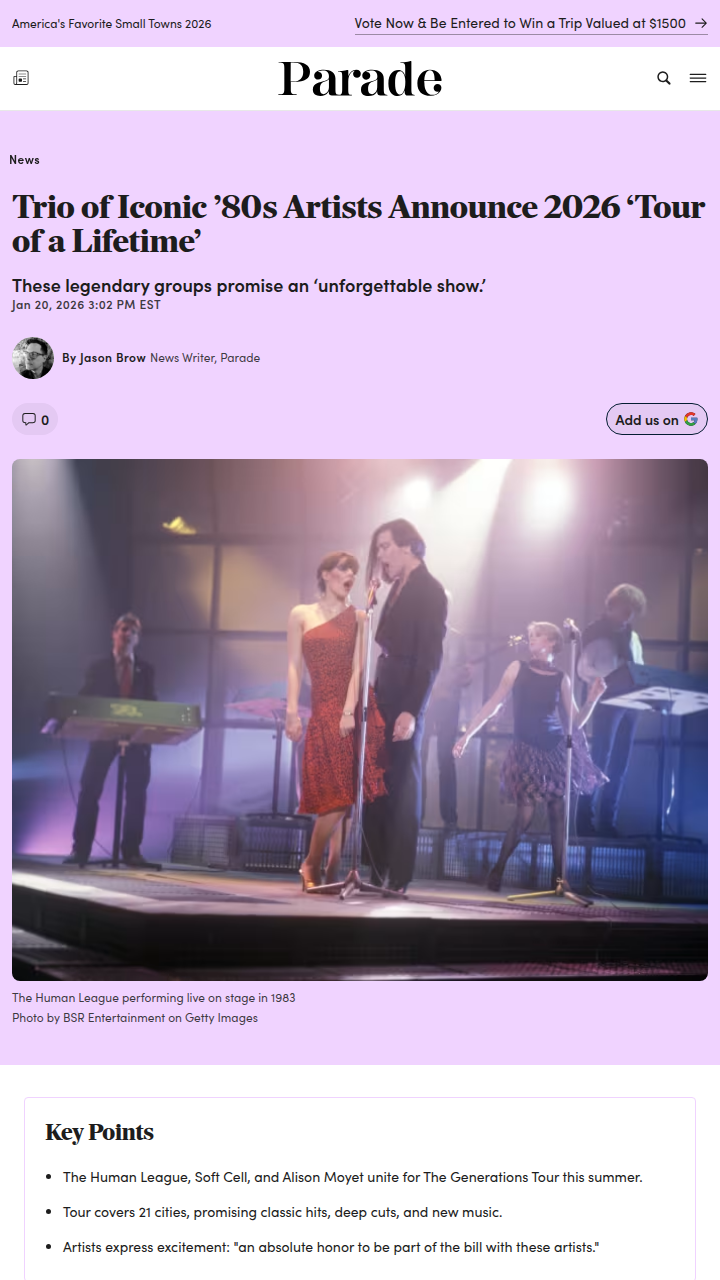Click Jason Brow's author avatar
This screenshot has height=1280, width=720.
pyautogui.click(x=33, y=358)
